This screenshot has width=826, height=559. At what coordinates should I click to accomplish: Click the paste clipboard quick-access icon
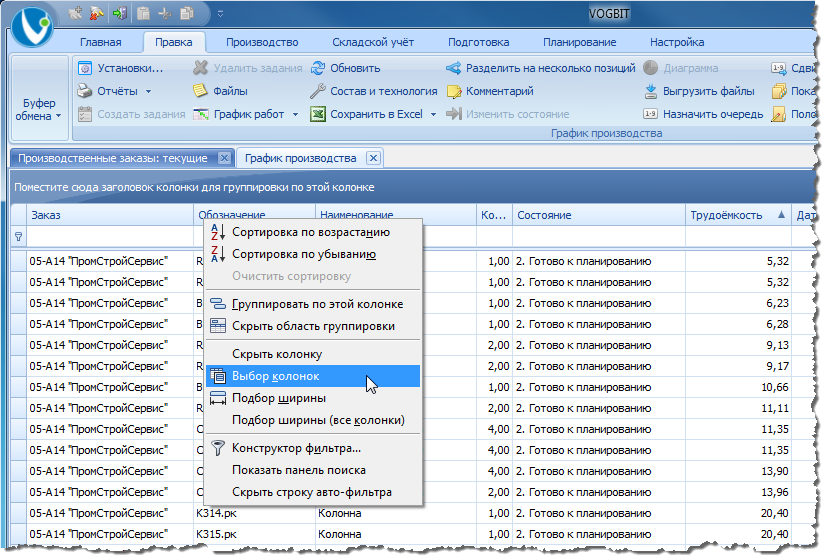[x=143, y=13]
